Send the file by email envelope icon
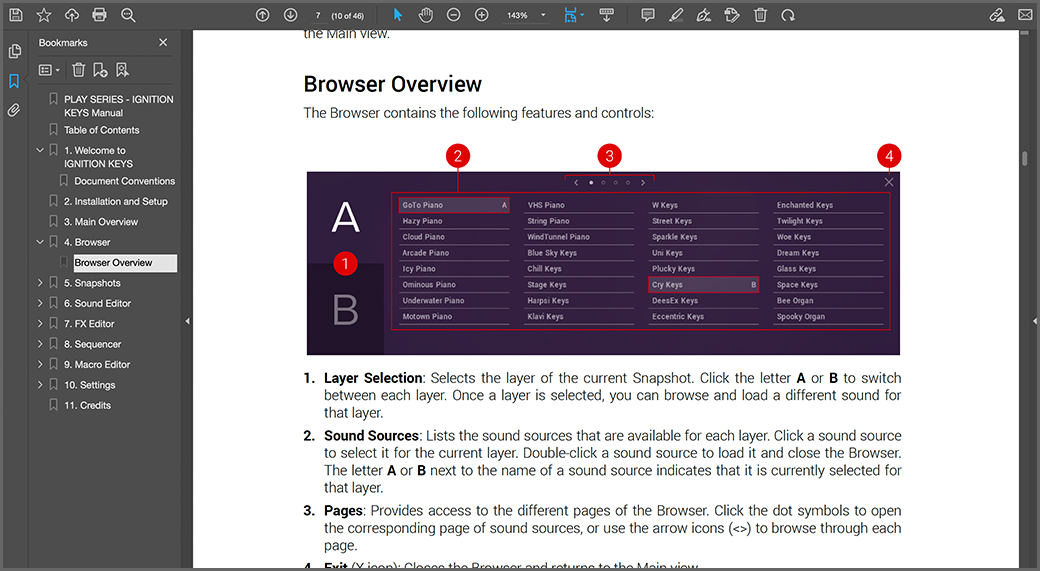The height and width of the screenshot is (571, 1040). 1025,15
